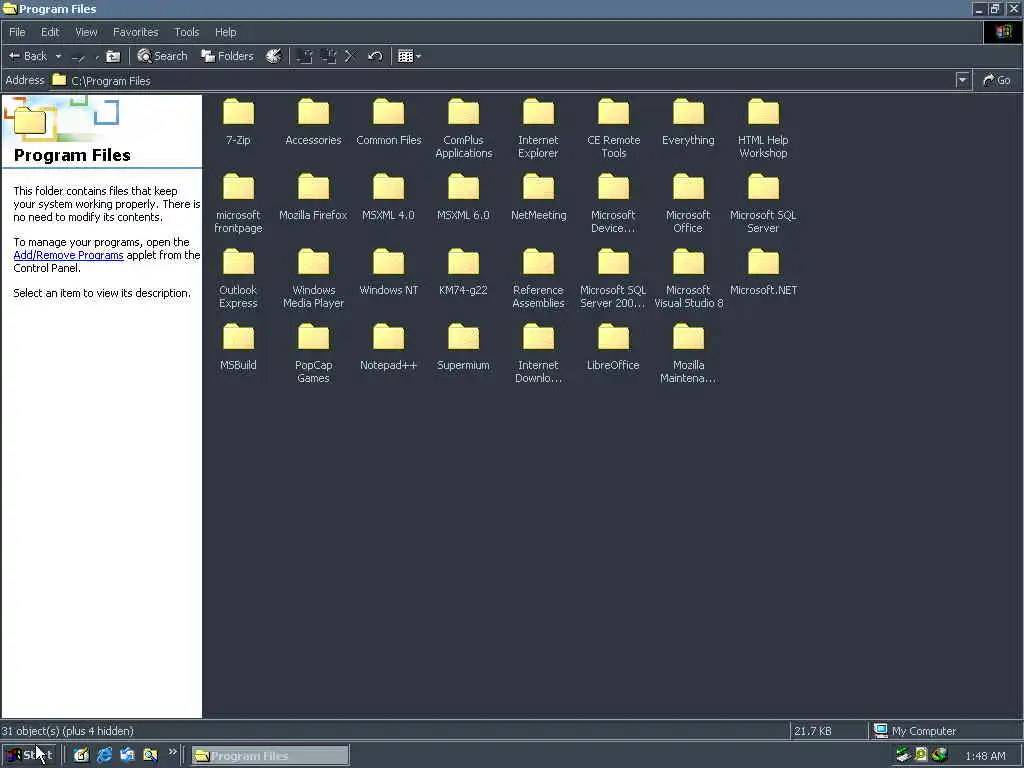The height and width of the screenshot is (768, 1024).
Task: Click the address field showing C:\Program Files
Action: click(503, 80)
